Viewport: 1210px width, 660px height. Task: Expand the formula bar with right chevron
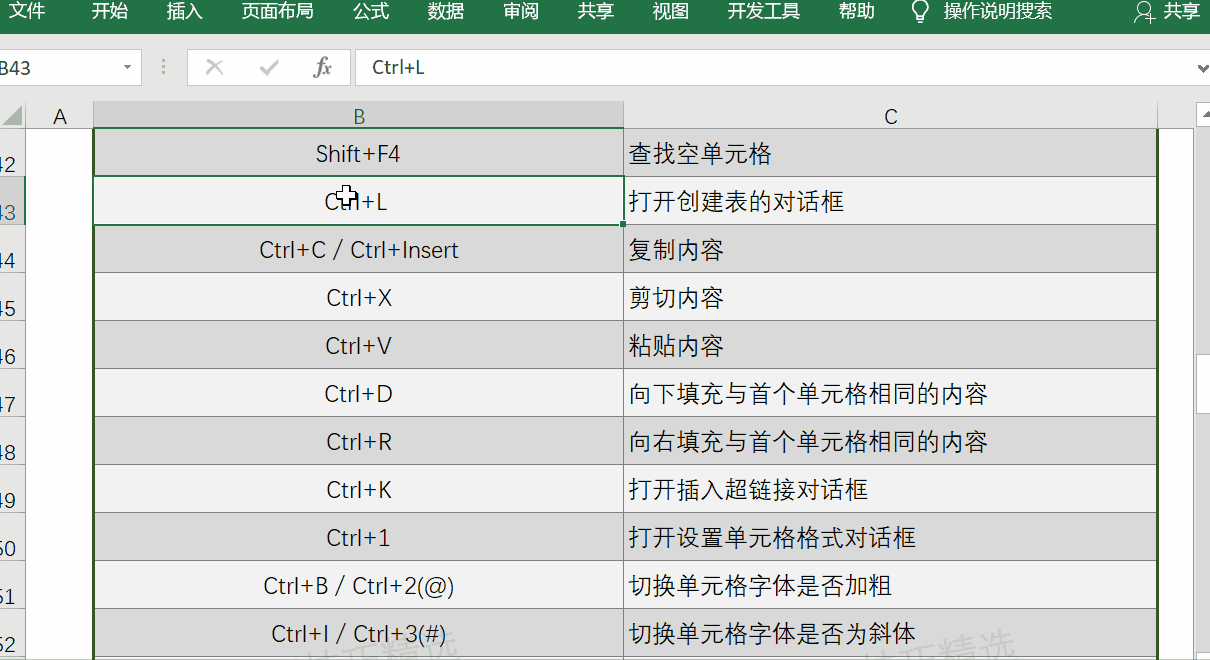1202,68
